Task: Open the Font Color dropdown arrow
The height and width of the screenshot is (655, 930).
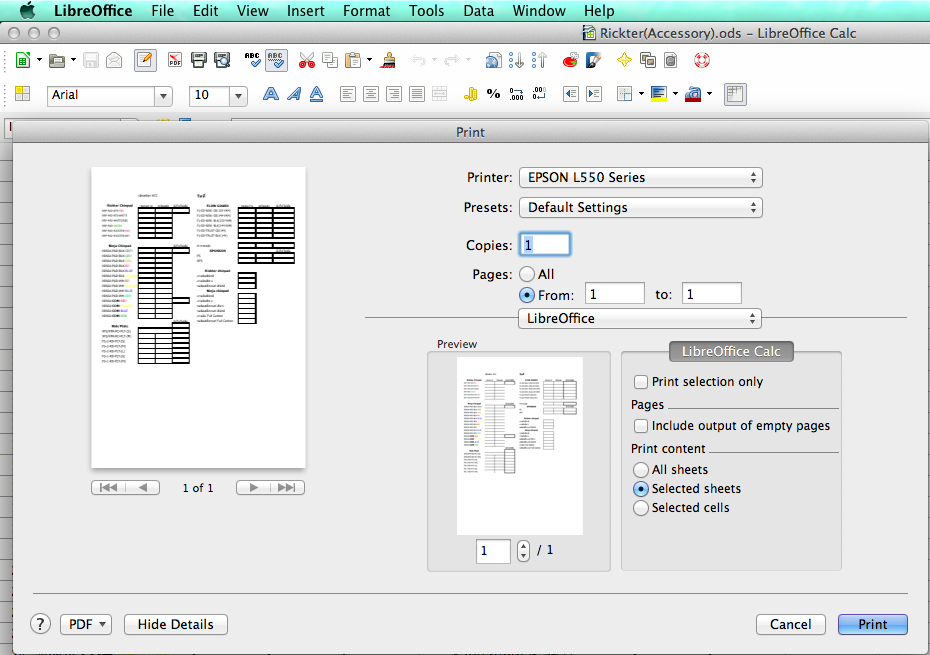Action: tap(709, 94)
